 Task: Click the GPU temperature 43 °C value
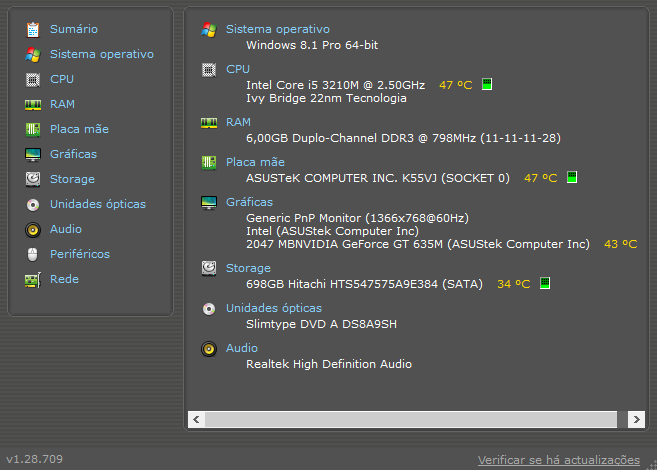coord(621,244)
